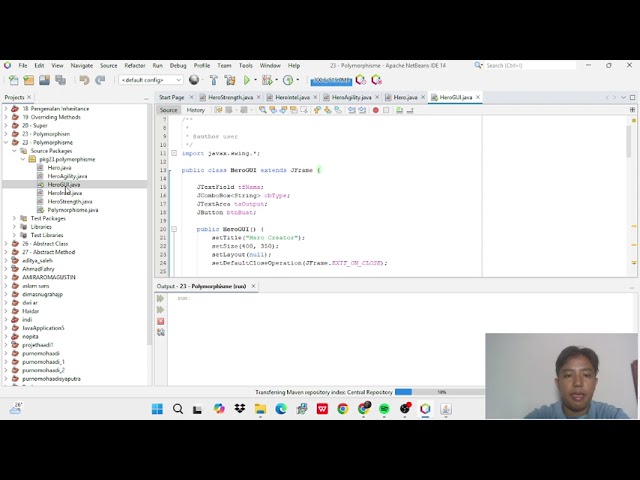This screenshot has width=640, height=480.
Task: Click the New File toolbar icon
Action: coord(13,80)
